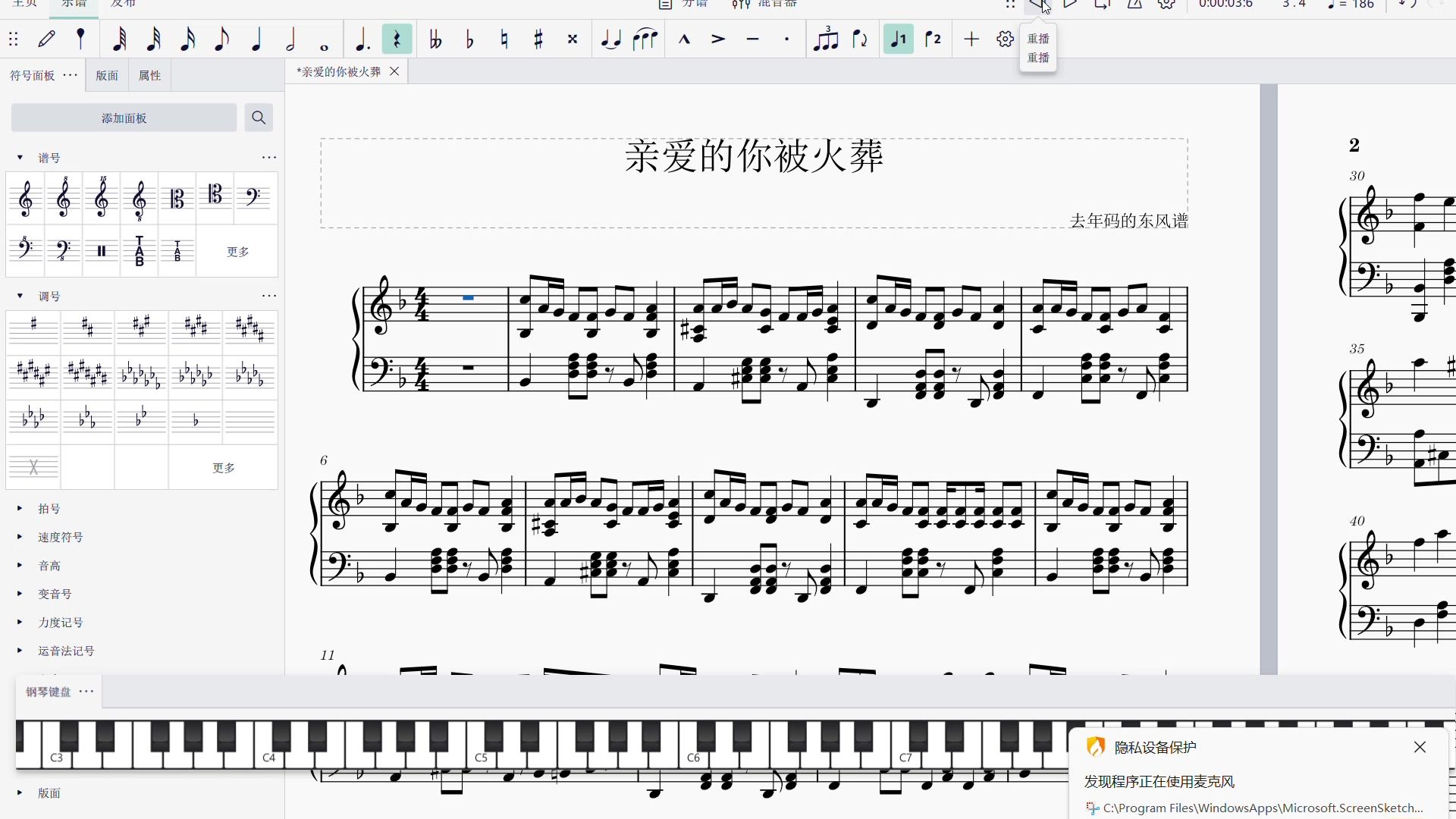Toggle the rest input button

(x=397, y=39)
